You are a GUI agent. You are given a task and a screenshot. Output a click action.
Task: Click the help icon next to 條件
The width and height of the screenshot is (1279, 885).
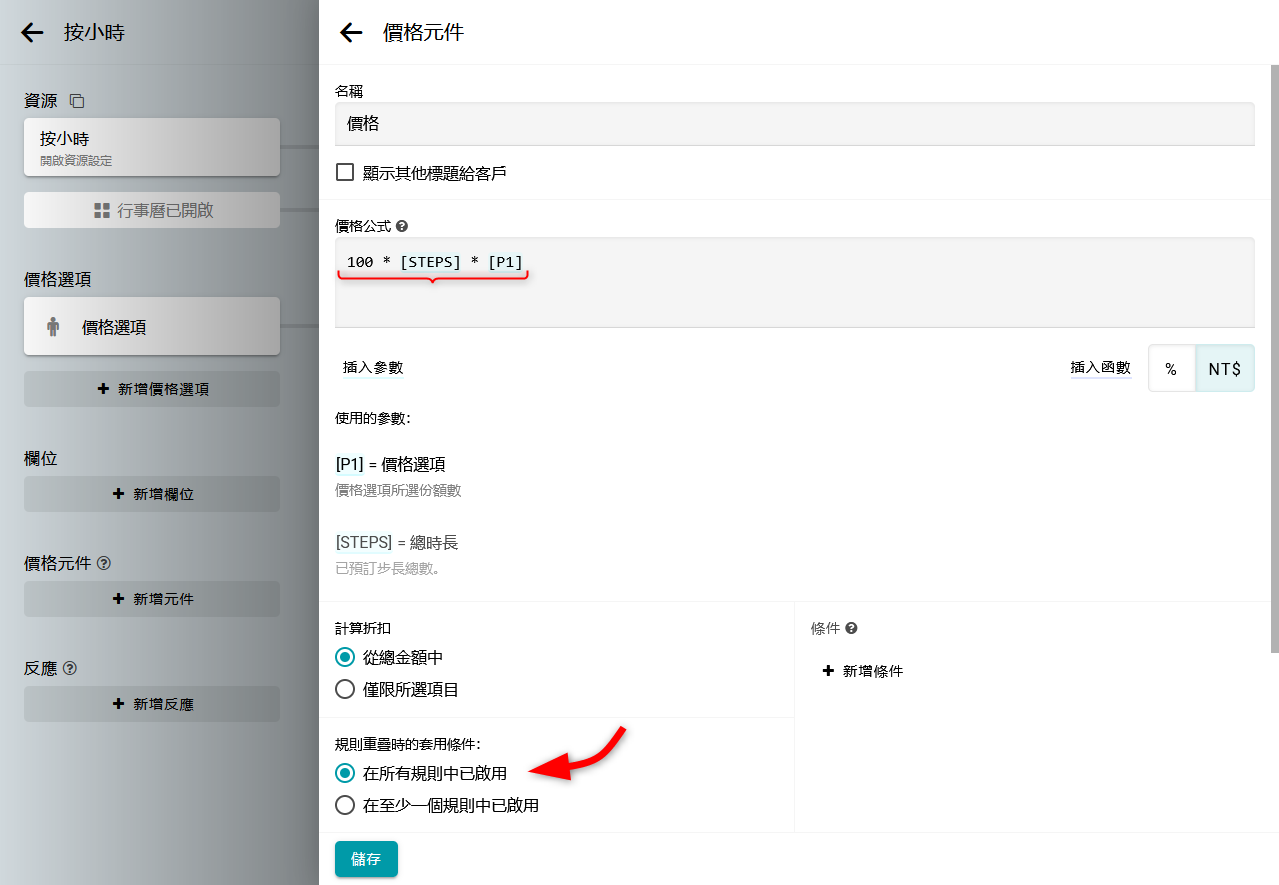click(x=851, y=629)
